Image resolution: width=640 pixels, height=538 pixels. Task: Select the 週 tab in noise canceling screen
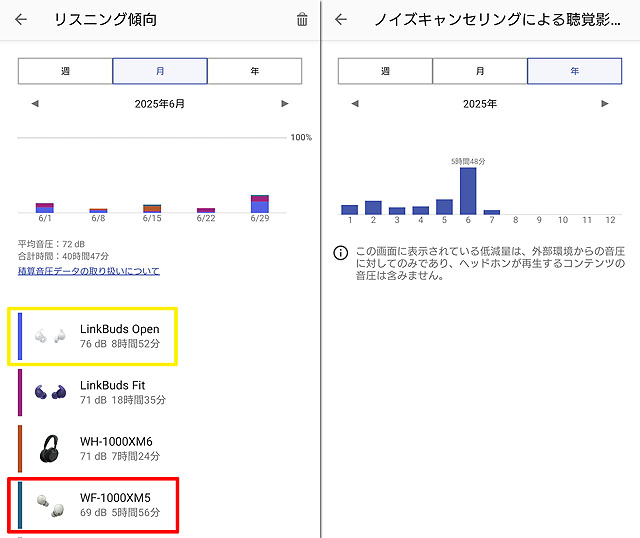[x=385, y=71]
